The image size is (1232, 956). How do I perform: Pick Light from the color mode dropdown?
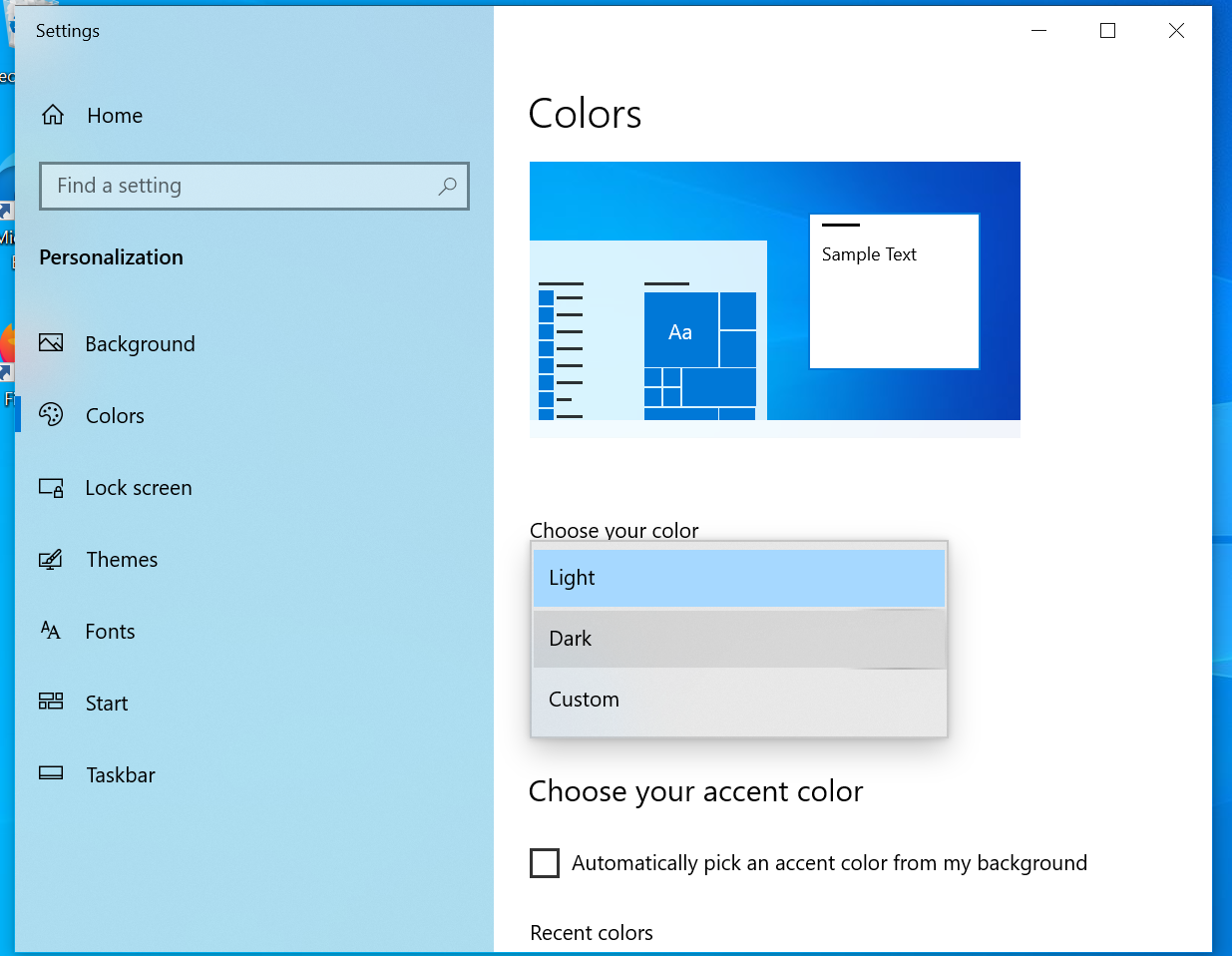click(x=738, y=577)
